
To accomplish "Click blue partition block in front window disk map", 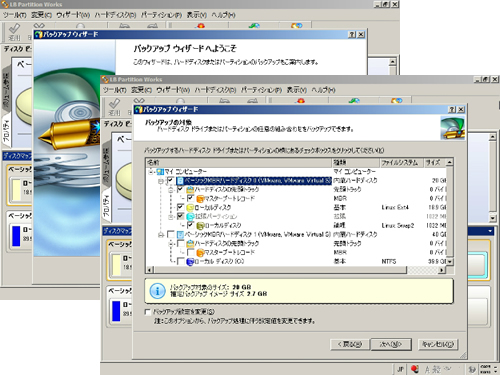I will point(116,311).
